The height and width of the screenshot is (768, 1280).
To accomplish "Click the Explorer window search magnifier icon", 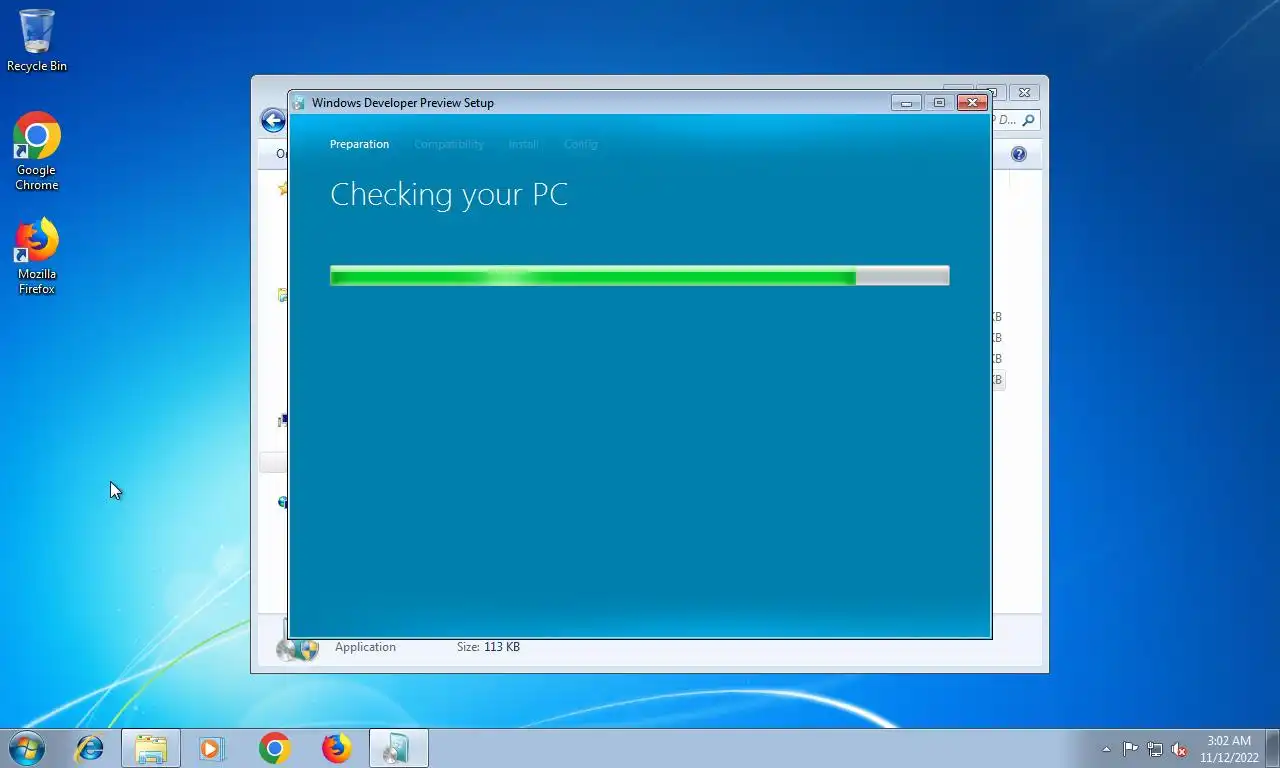I will (1029, 120).
